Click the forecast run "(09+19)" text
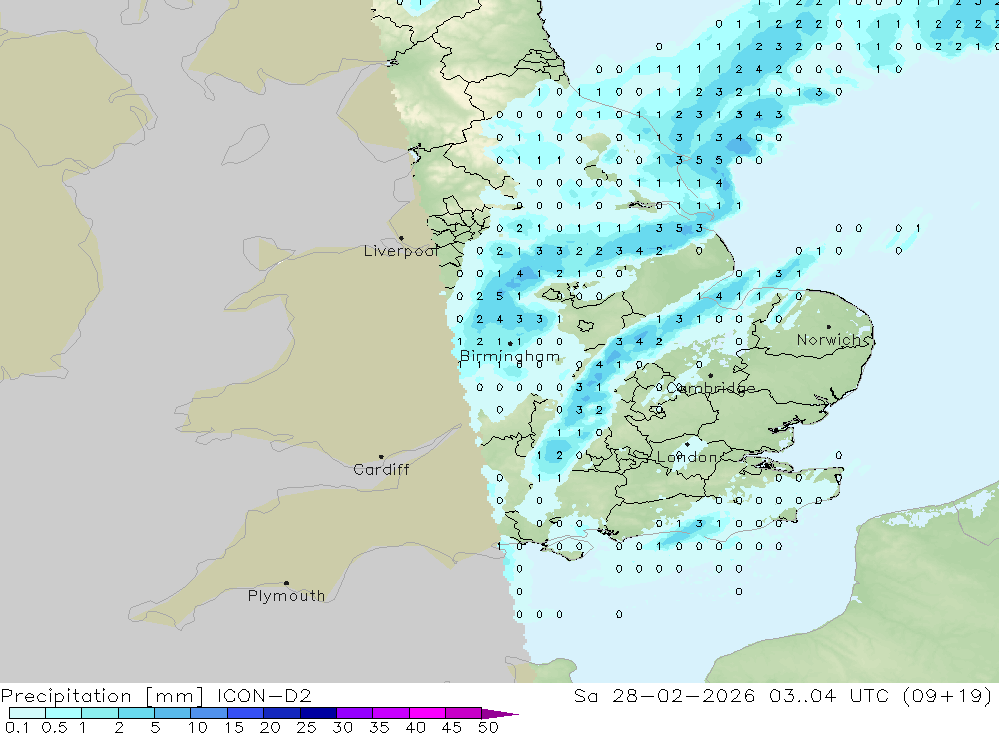 pos(947,696)
